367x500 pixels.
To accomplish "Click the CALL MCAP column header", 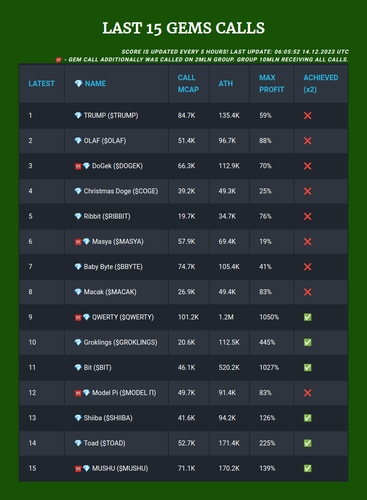I will pyautogui.click(x=188, y=84).
